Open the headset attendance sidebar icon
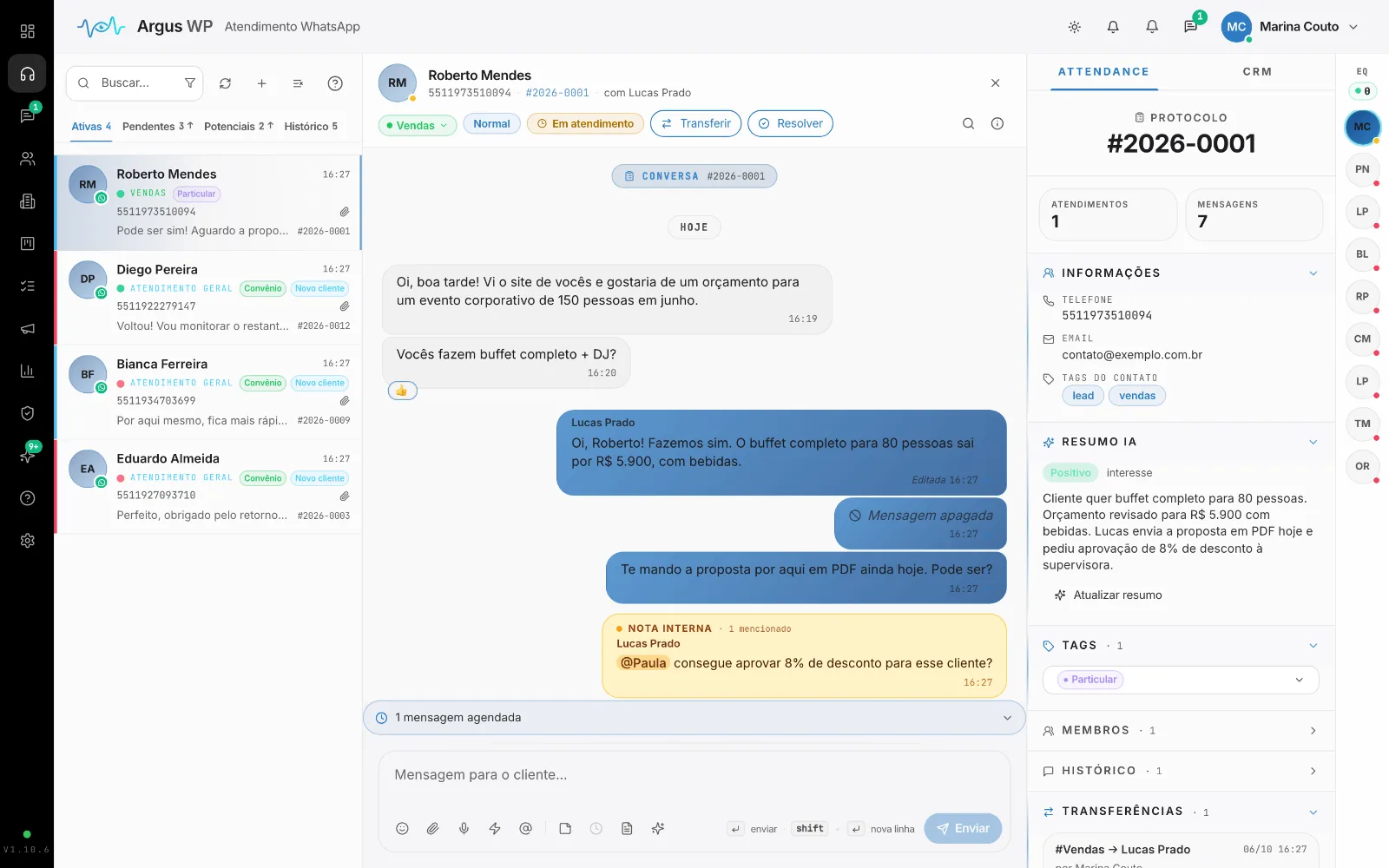 click(x=27, y=74)
